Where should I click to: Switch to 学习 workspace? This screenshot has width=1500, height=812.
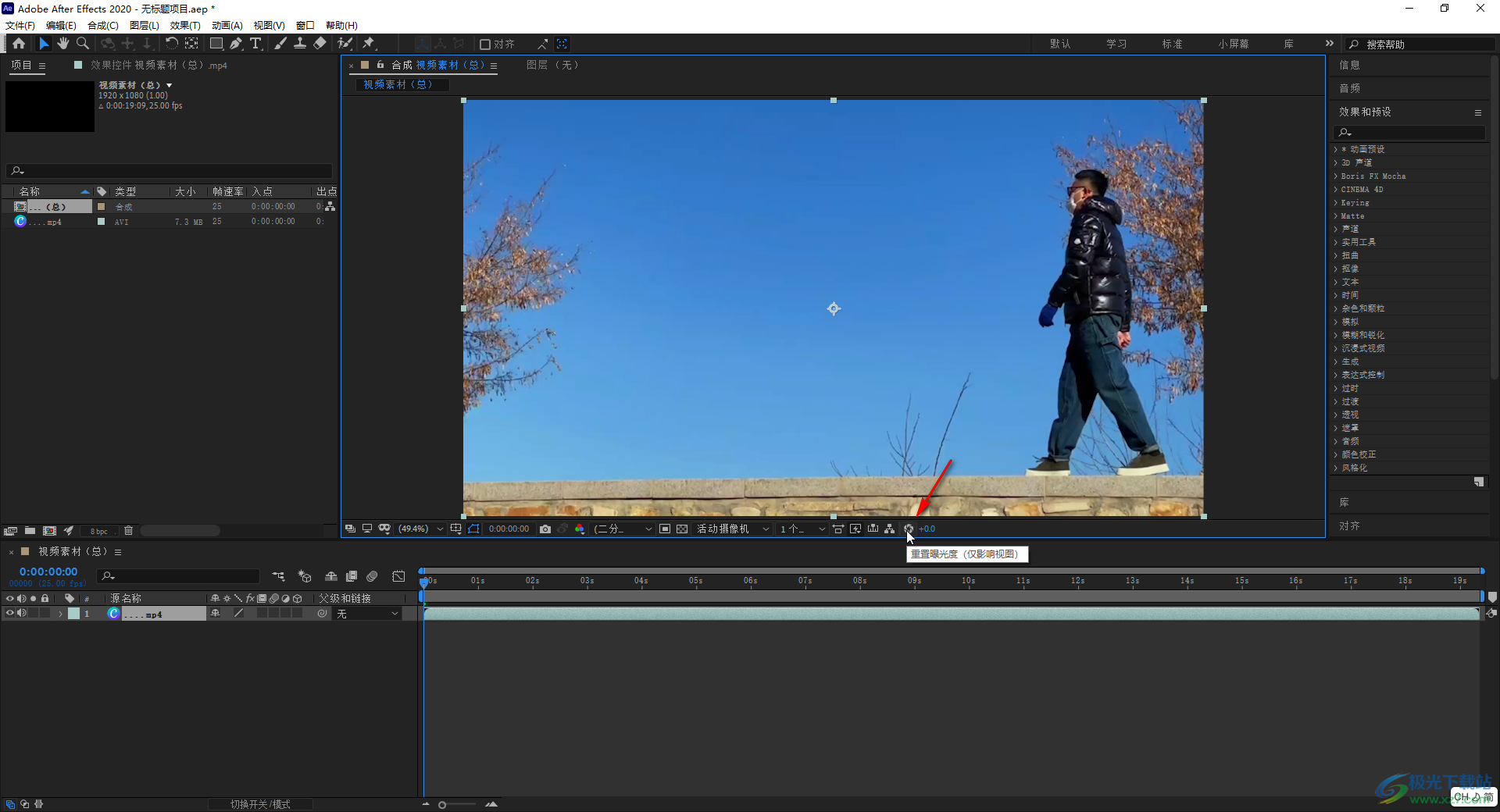tap(1116, 44)
